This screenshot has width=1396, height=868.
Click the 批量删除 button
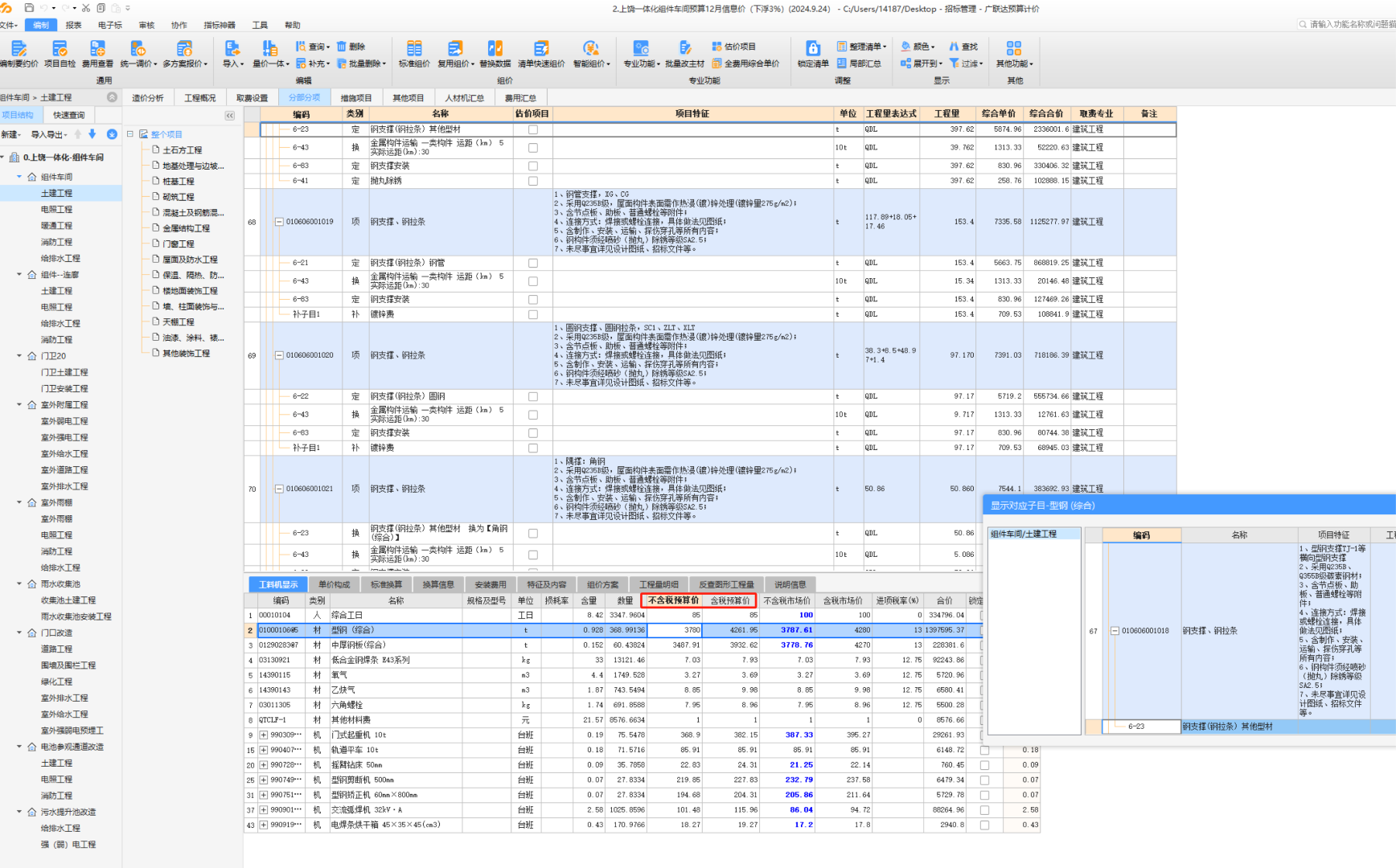point(361,63)
